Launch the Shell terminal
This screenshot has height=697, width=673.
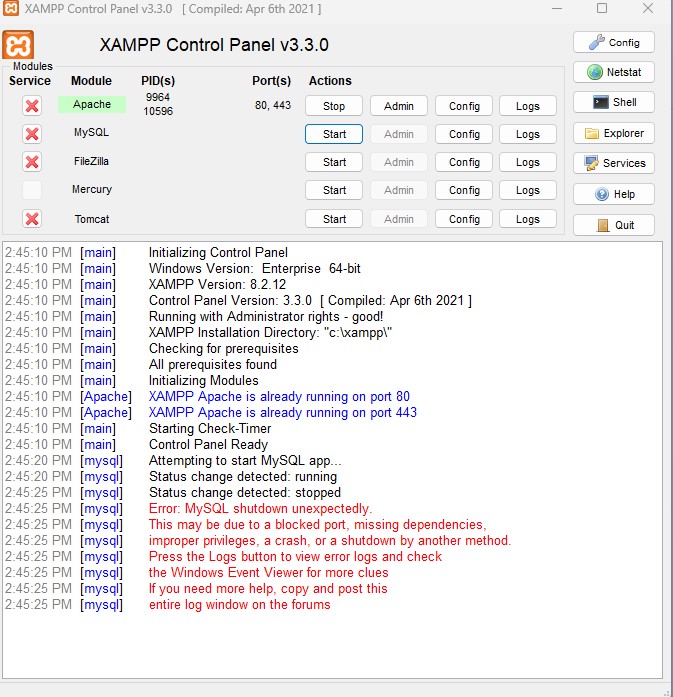click(x=613, y=102)
